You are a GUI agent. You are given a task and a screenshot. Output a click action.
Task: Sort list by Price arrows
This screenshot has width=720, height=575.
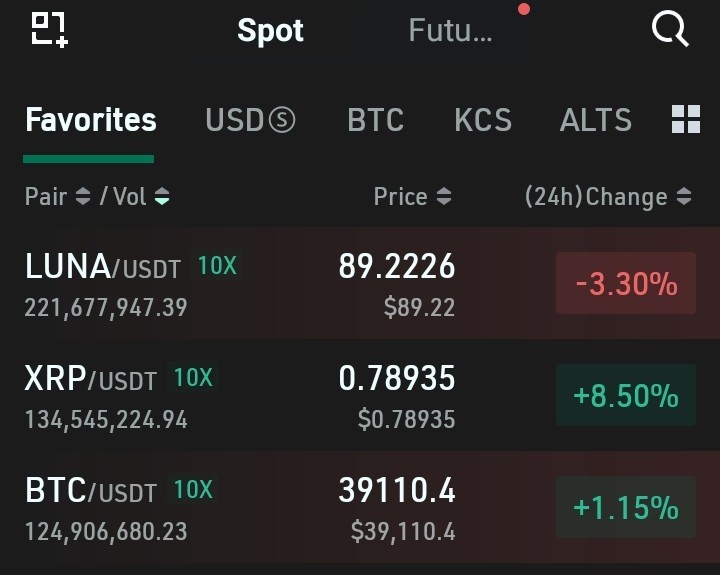pos(444,197)
